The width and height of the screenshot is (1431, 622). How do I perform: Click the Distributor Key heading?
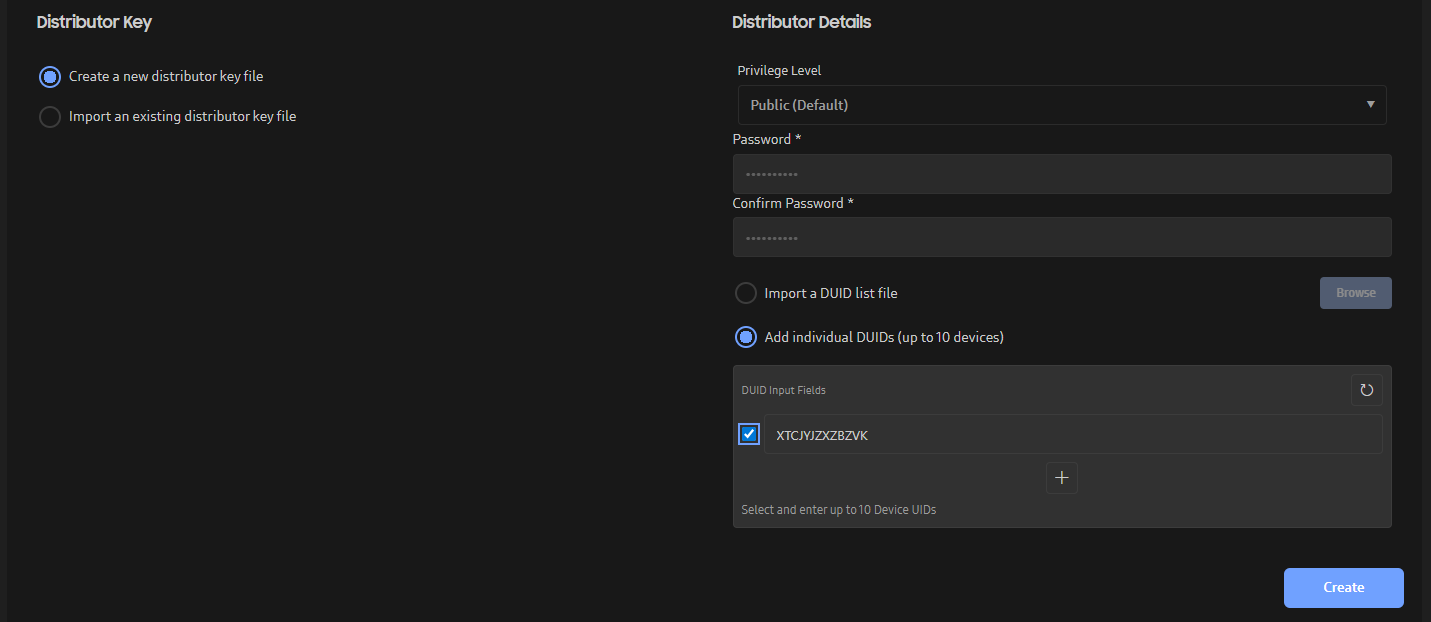pyautogui.click(x=94, y=22)
